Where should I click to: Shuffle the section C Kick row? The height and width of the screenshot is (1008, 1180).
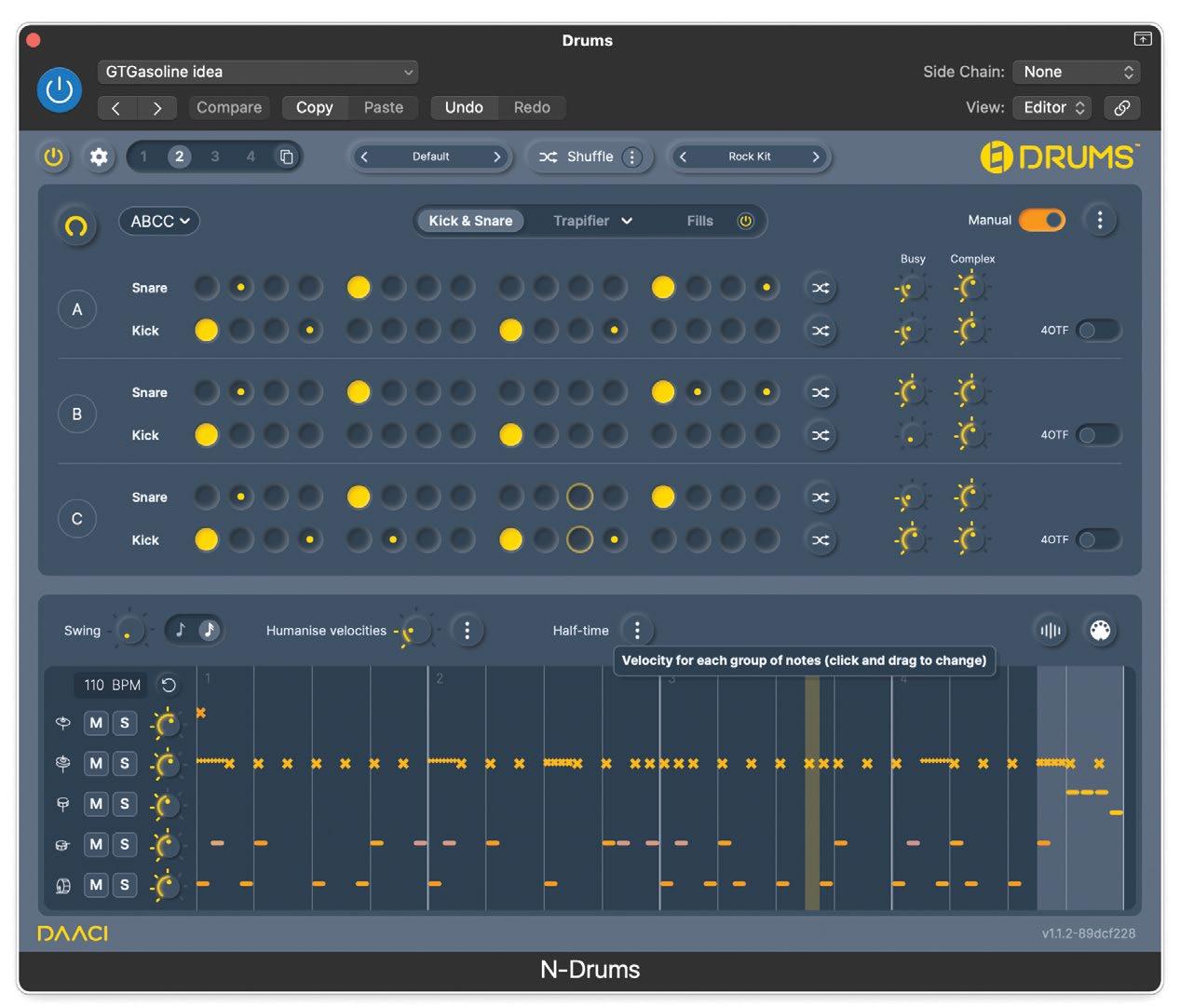821,539
